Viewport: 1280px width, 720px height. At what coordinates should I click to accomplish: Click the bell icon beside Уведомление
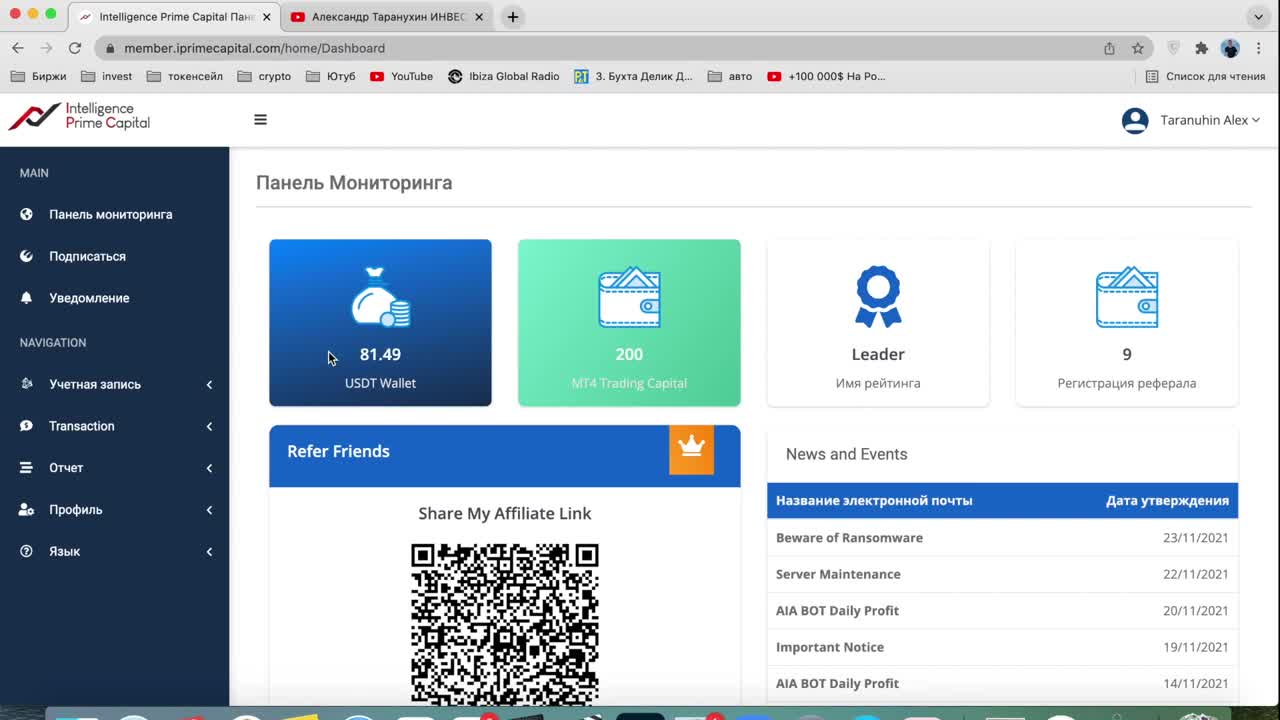coord(27,298)
